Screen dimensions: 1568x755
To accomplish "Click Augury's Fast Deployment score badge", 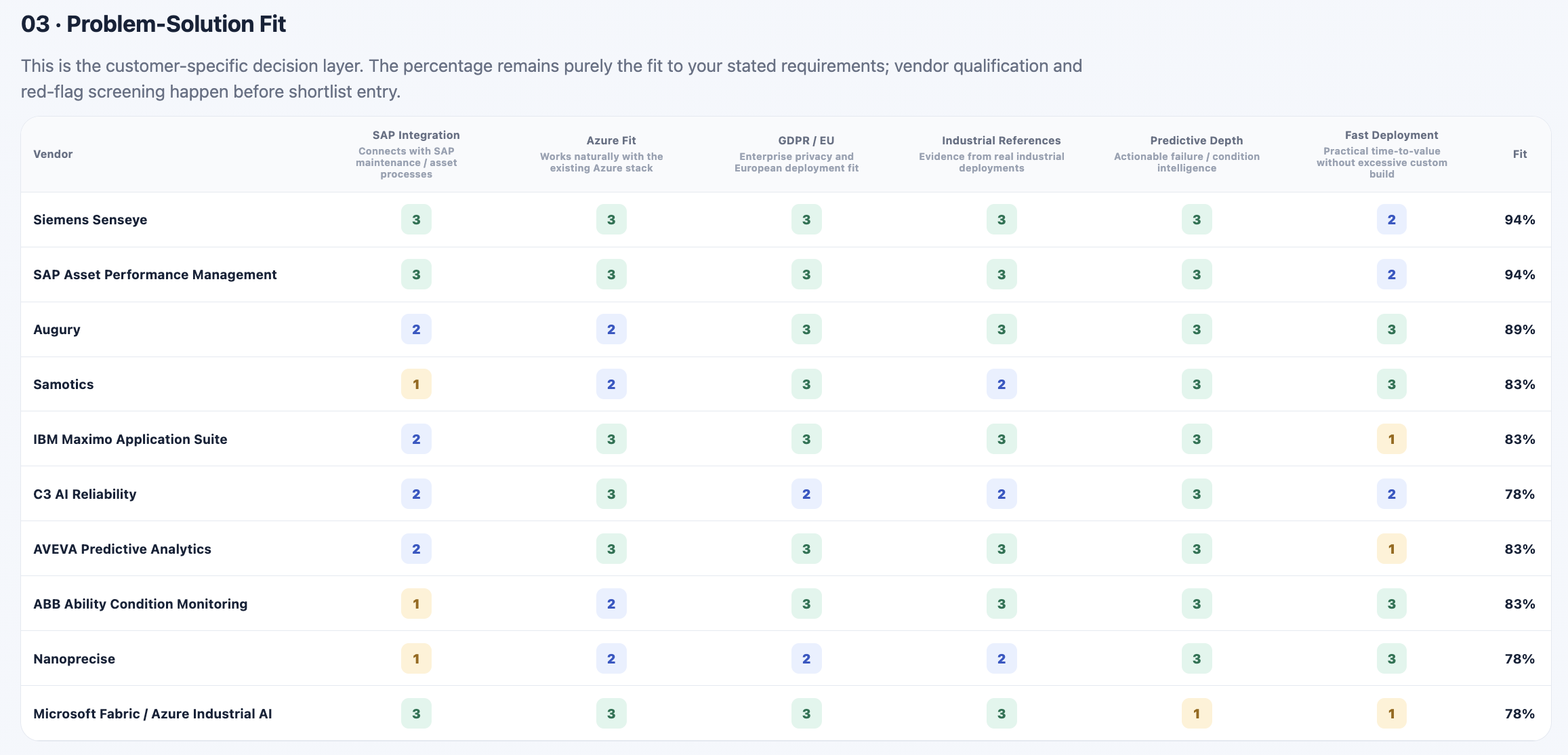I will click(1392, 329).
